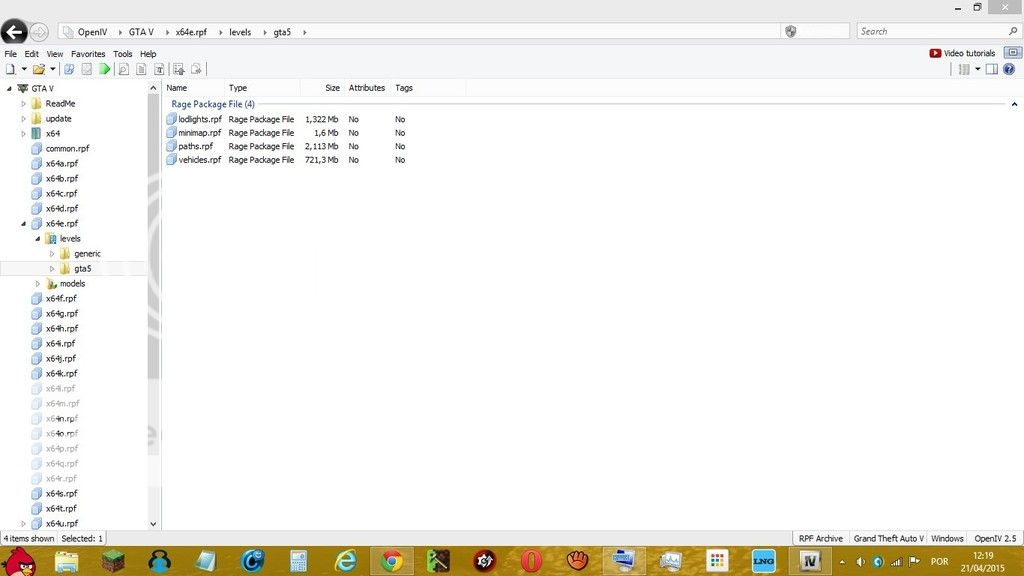This screenshot has width=1024, height=576.
Task: Open the view mode dropdown arrow
Action: coord(977,69)
